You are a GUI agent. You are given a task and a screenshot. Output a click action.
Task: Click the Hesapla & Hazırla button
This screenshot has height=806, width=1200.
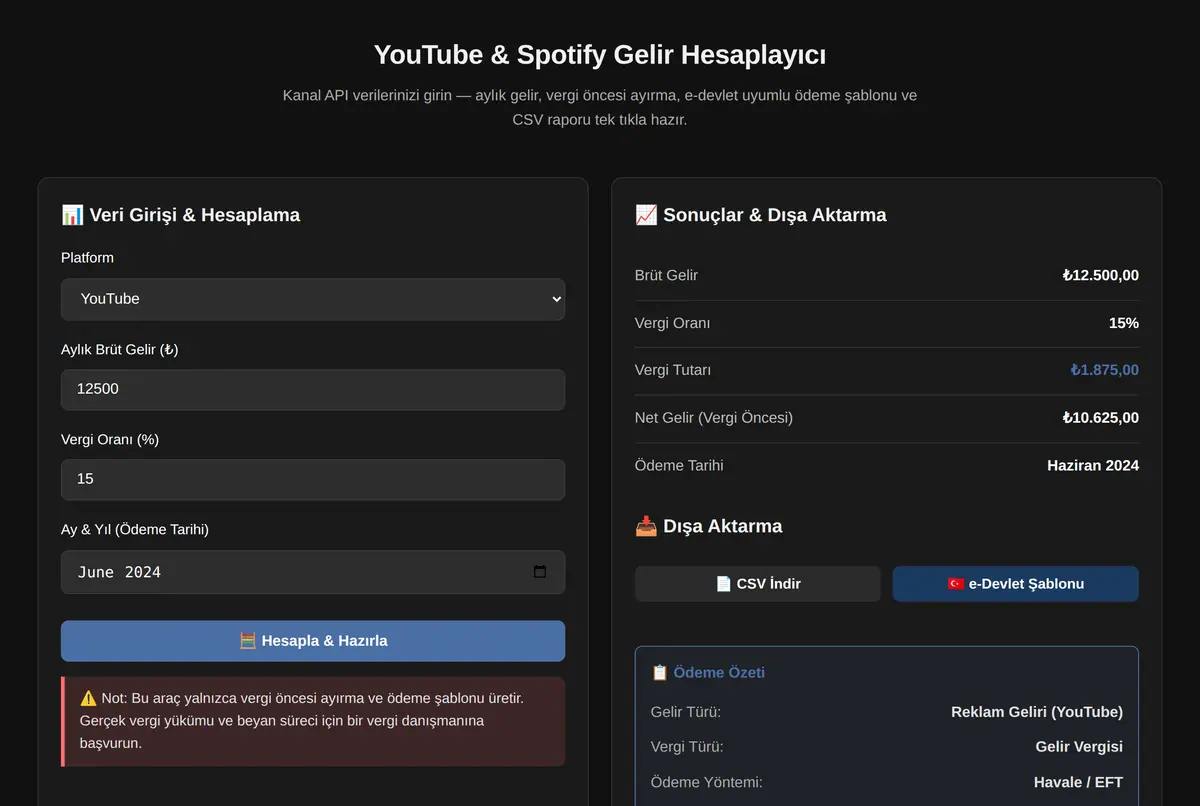(x=313, y=641)
